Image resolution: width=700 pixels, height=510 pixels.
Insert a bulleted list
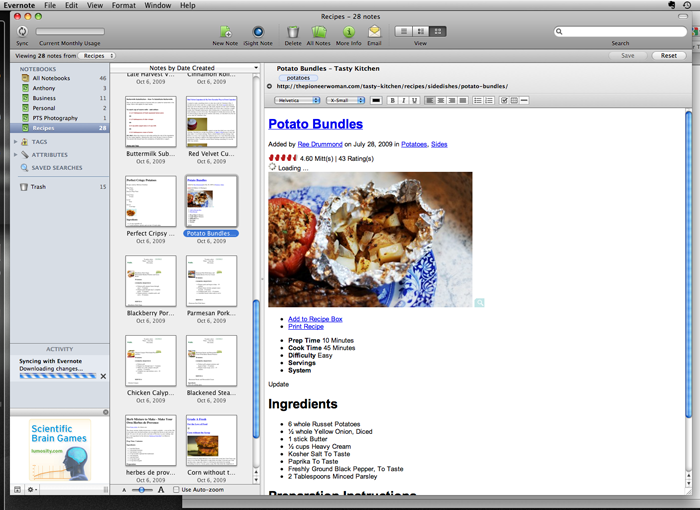coord(478,100)
